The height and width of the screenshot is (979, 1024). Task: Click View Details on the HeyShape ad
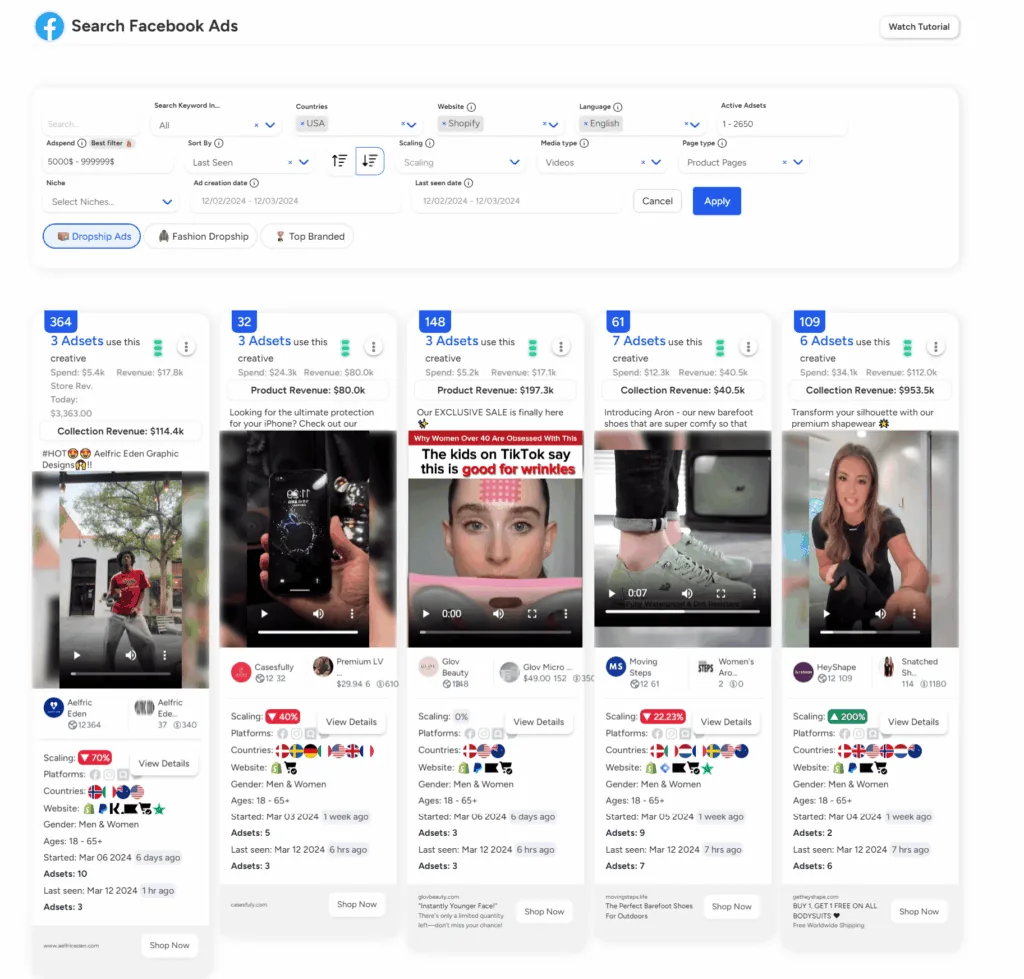(x=912, y=721)
